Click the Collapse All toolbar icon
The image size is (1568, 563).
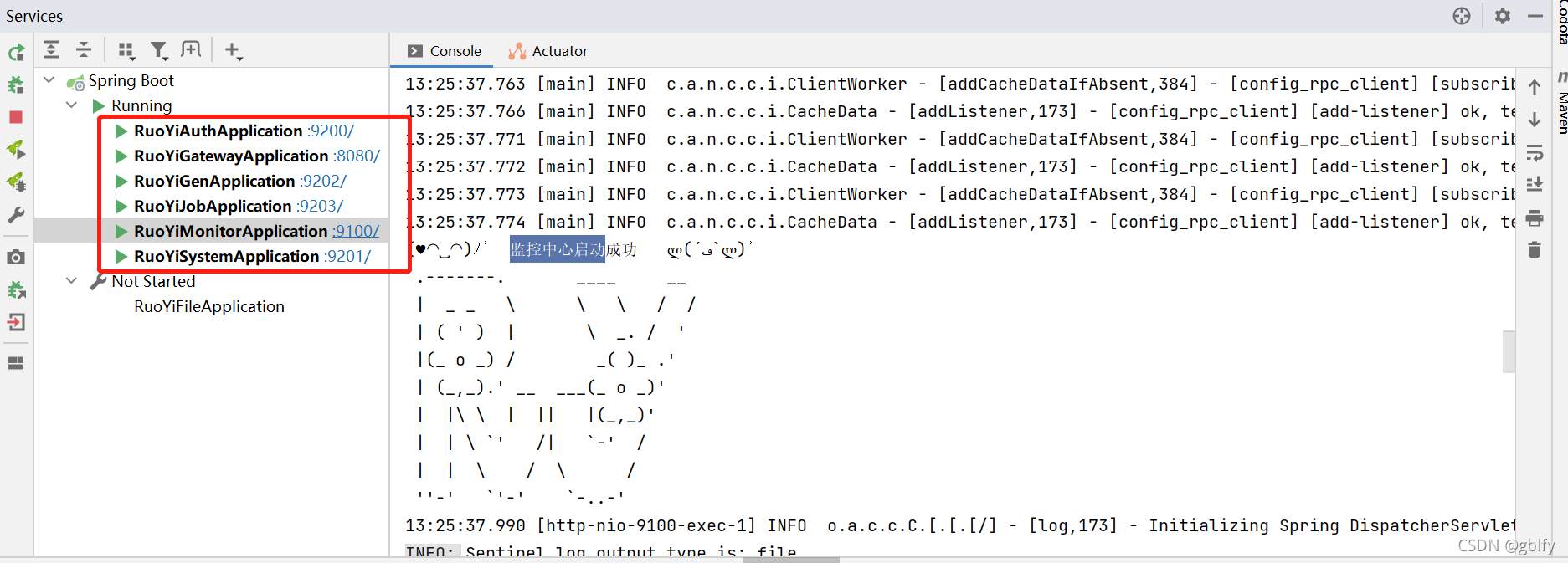pos(84,50)
